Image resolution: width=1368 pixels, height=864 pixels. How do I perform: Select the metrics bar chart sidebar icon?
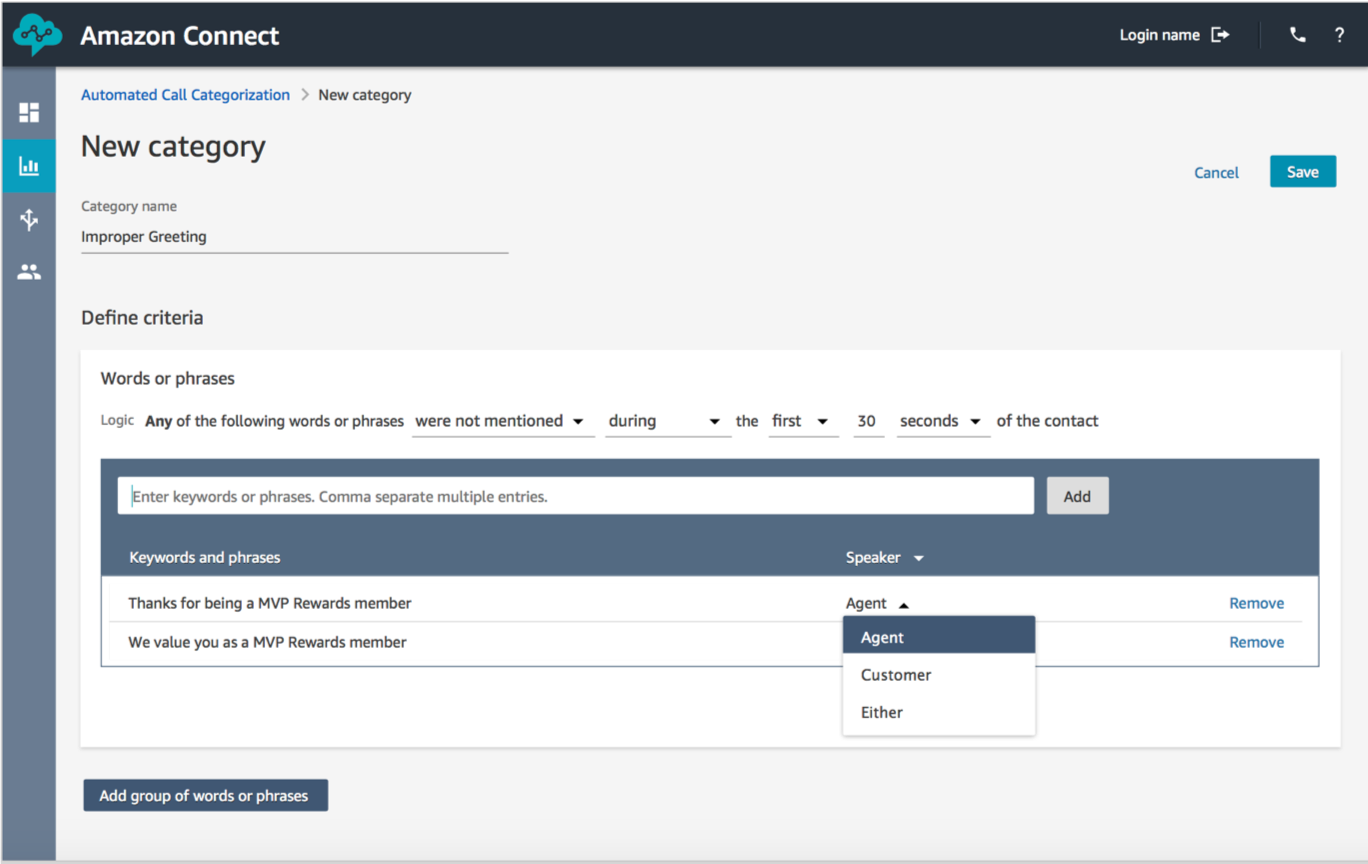[x=29, y=166]
